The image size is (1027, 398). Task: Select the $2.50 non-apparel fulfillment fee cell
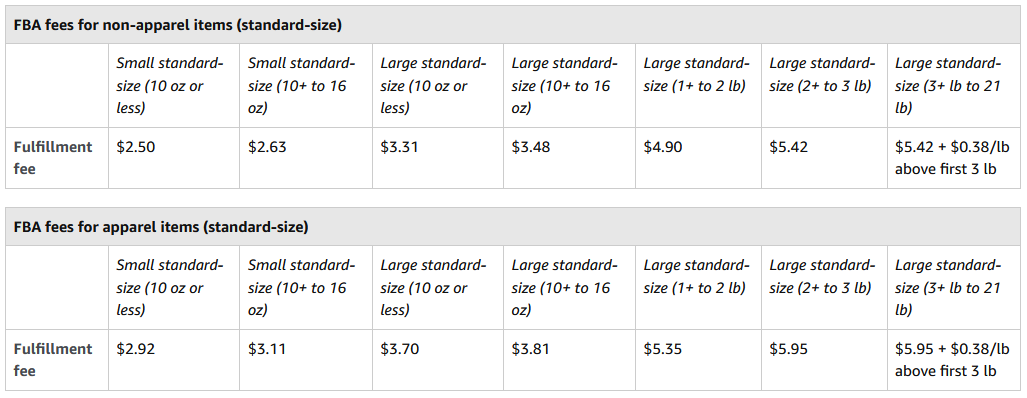tap(174, 158)
